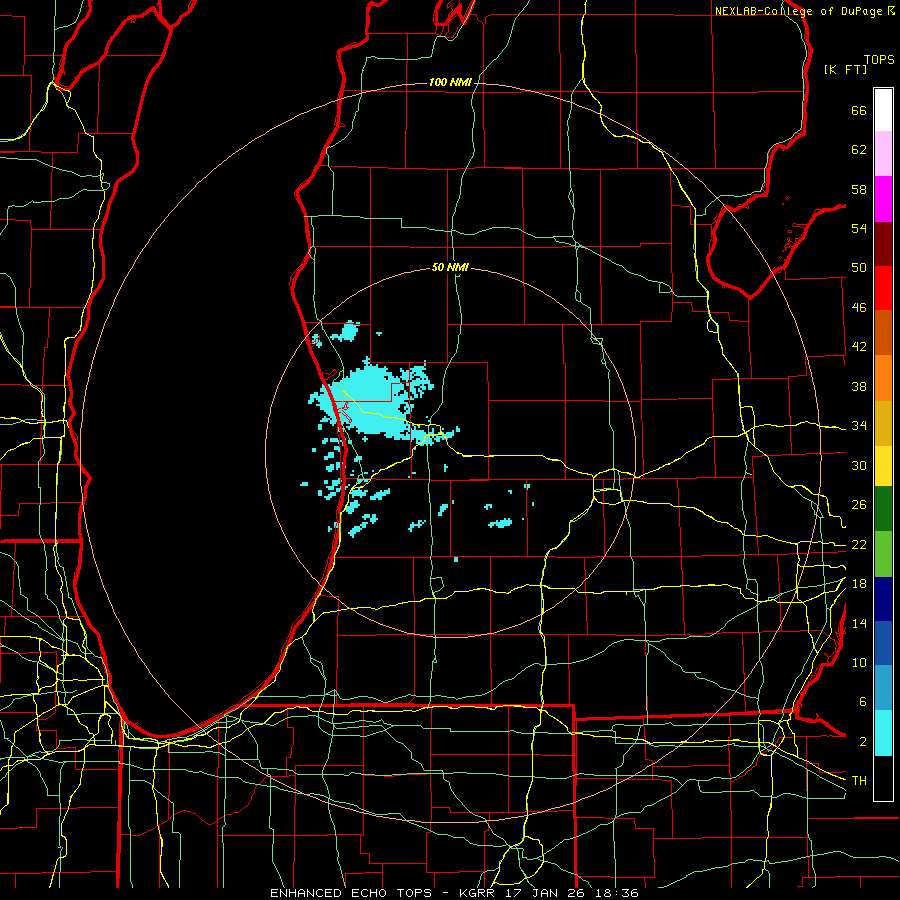
Task: Click the light pink legend swatch
Action: coord(883,154)
